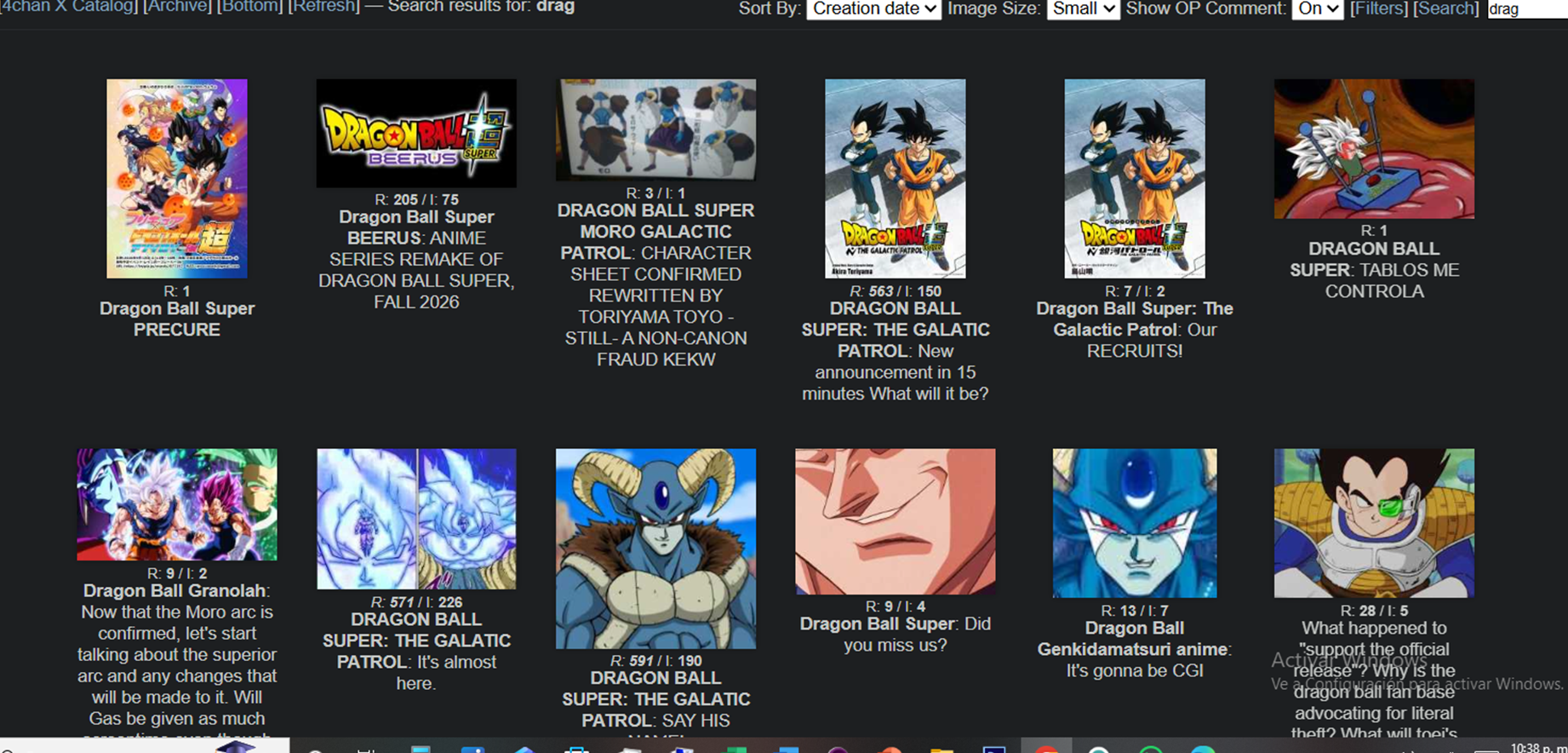The image size is (1568, 753).
Task: Focus the search field containing 'drag'
Action: pyautogui.click(x=1527, y=9)
